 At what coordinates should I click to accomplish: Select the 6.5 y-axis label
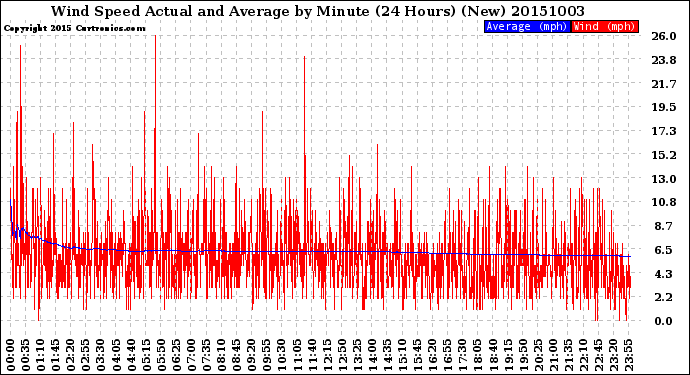click(x=664, y=250)
